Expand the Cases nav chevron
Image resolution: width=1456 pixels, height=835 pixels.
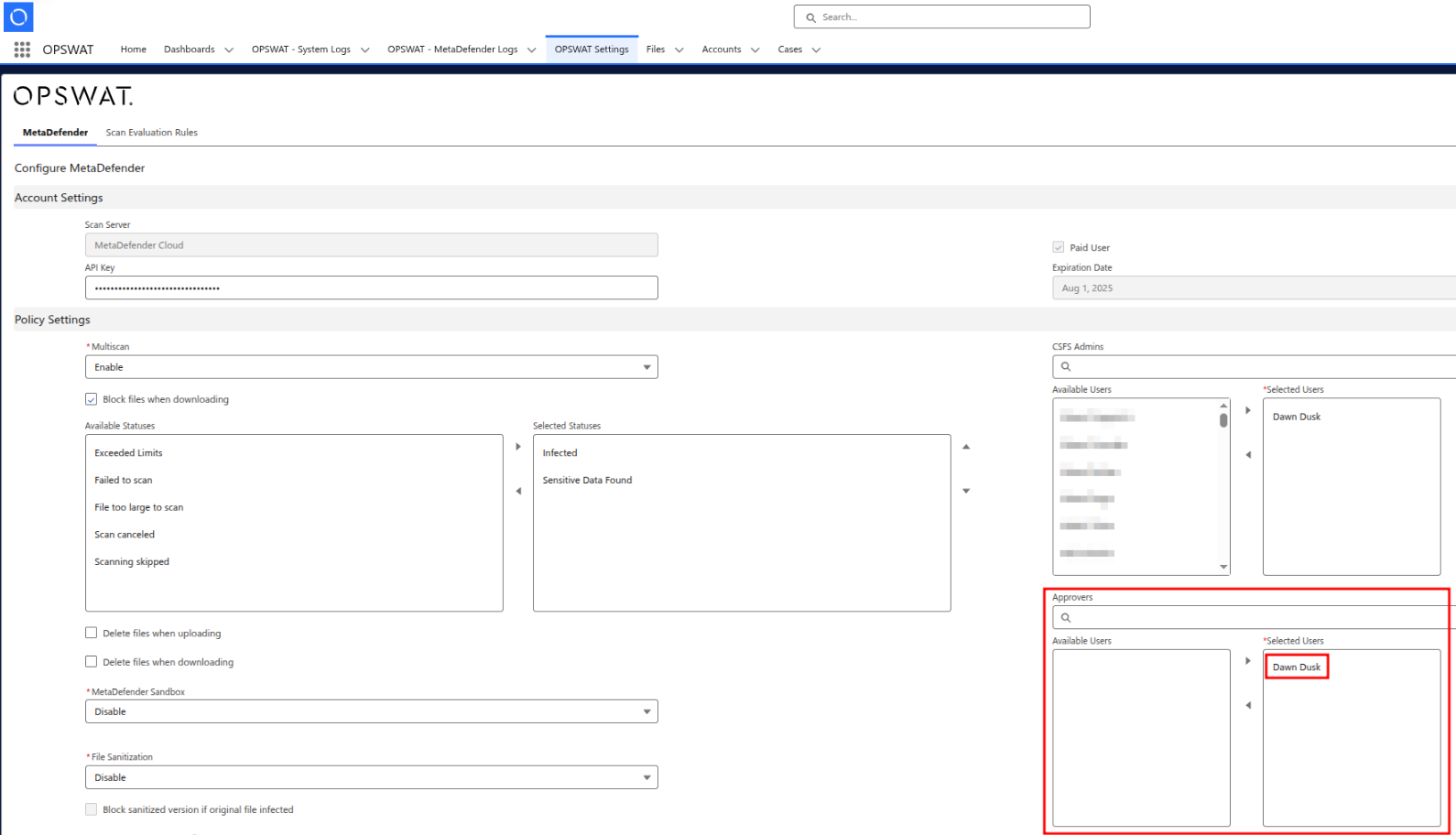point(816,50)
